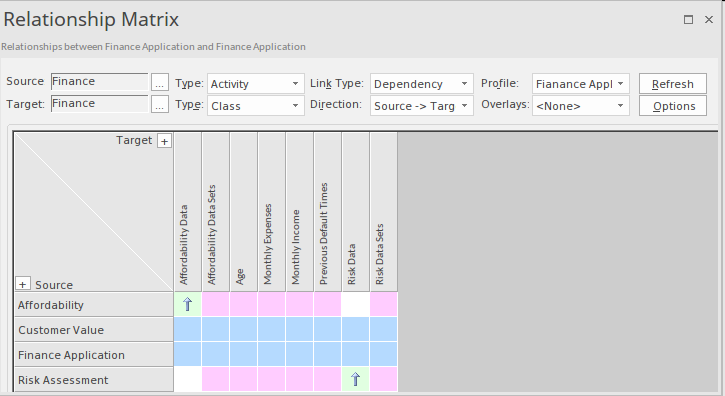
Task: Expand the Source plus icon in matrix corner
Action: point(23,284)
